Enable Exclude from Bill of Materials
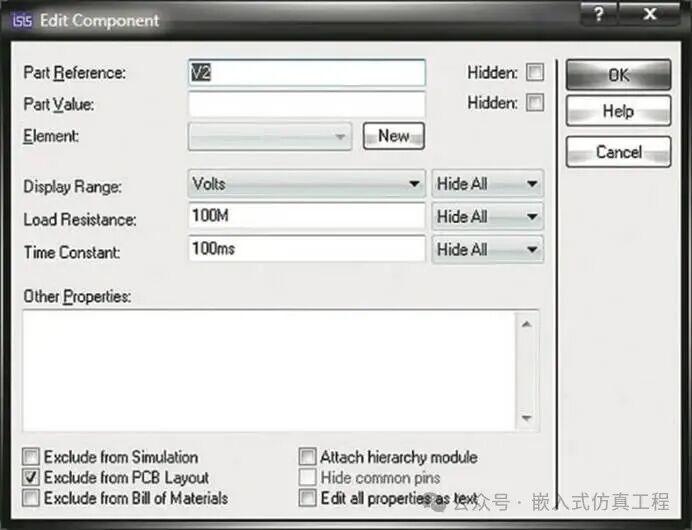692x530 pixels. point(31,498)
